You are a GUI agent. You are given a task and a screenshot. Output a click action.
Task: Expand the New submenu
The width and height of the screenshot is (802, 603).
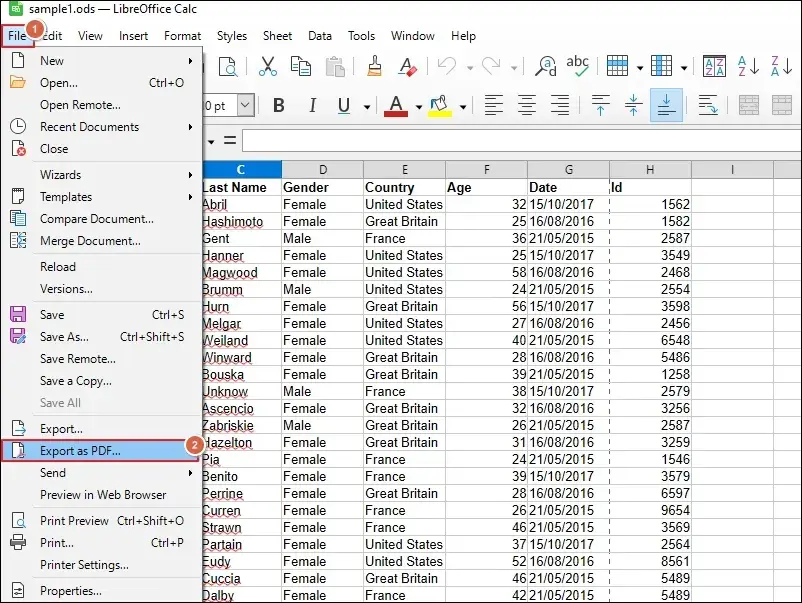click(x=102, y=61)
